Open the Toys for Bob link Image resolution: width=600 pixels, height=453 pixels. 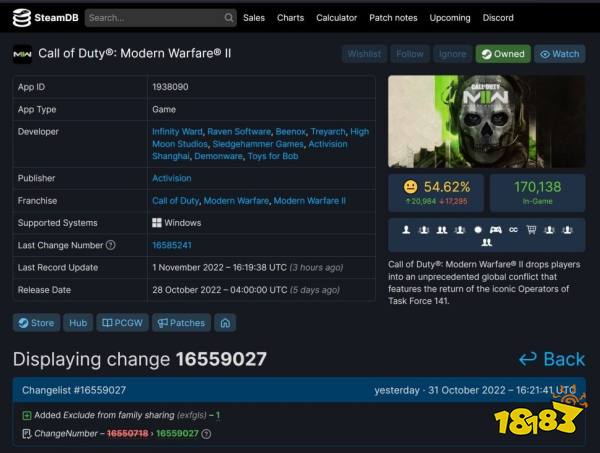273,156
